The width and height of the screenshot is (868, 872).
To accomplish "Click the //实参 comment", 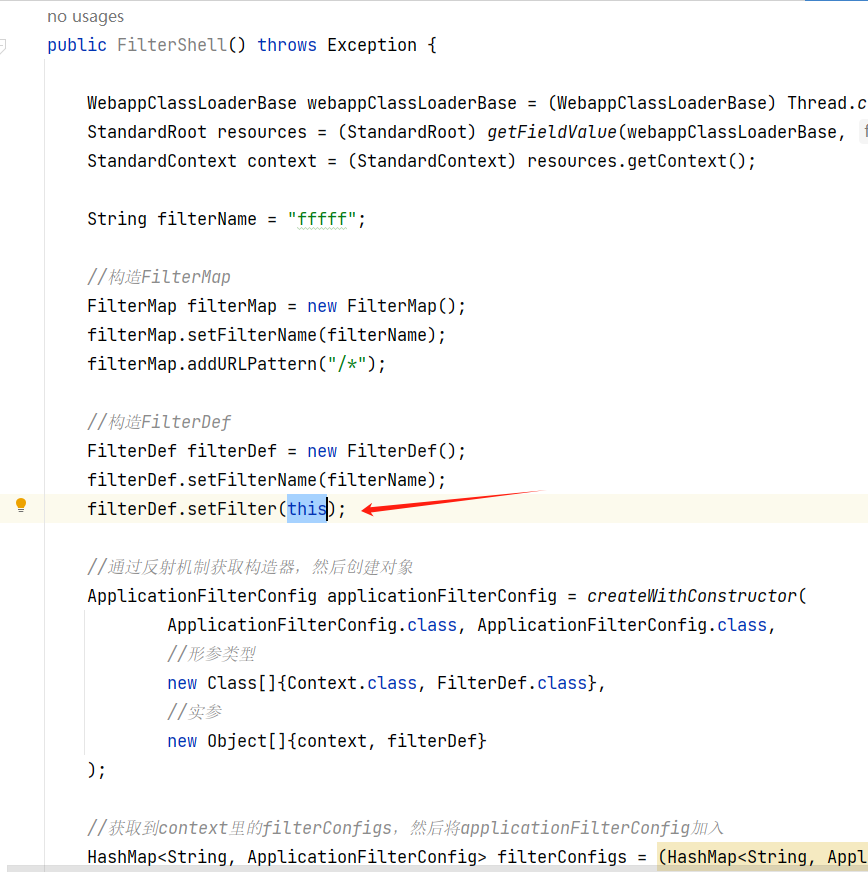I will click(195, 712).
